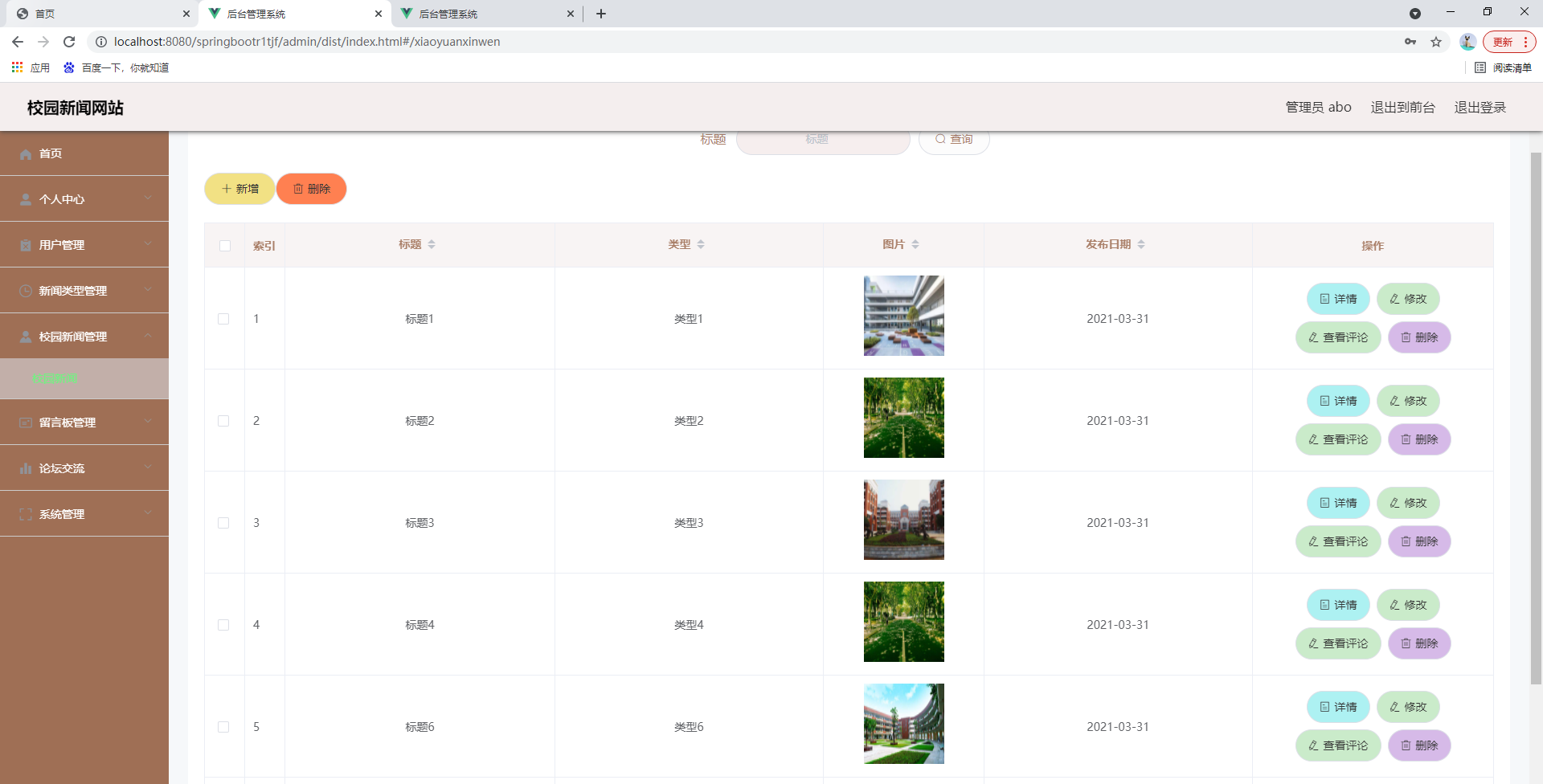Toggle the select-all checkbox in the table header
Viewport: 1543px width, 784px height.
coord(224,246)
